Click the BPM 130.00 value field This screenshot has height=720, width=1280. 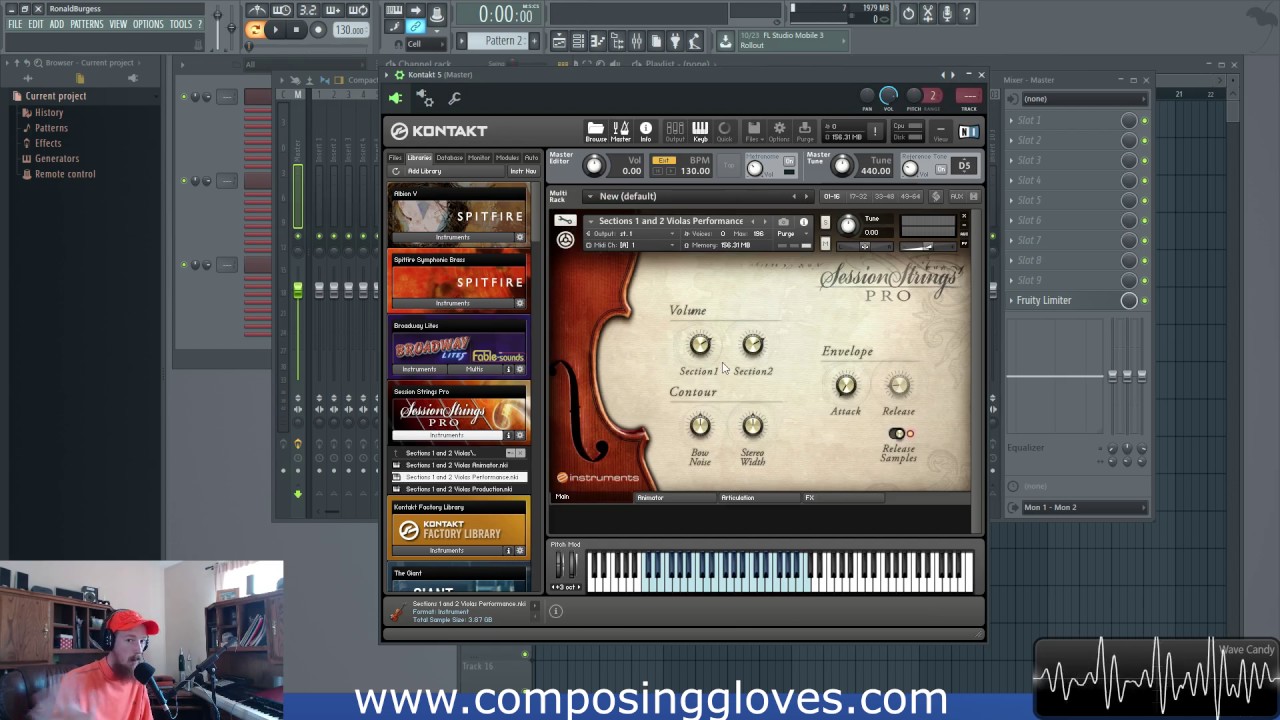[x=695, y=171]
